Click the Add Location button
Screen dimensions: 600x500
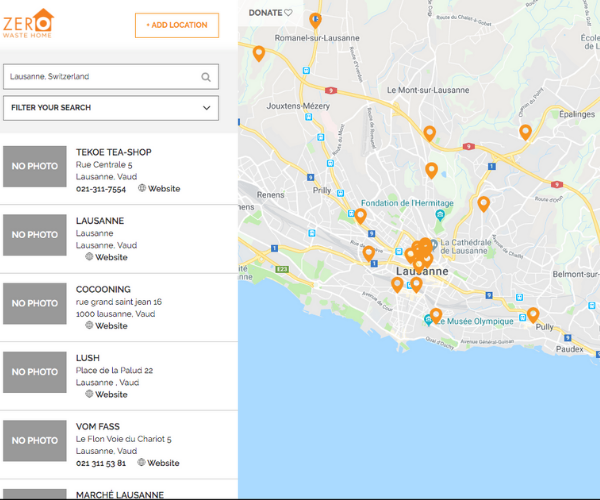click(177, 25)
